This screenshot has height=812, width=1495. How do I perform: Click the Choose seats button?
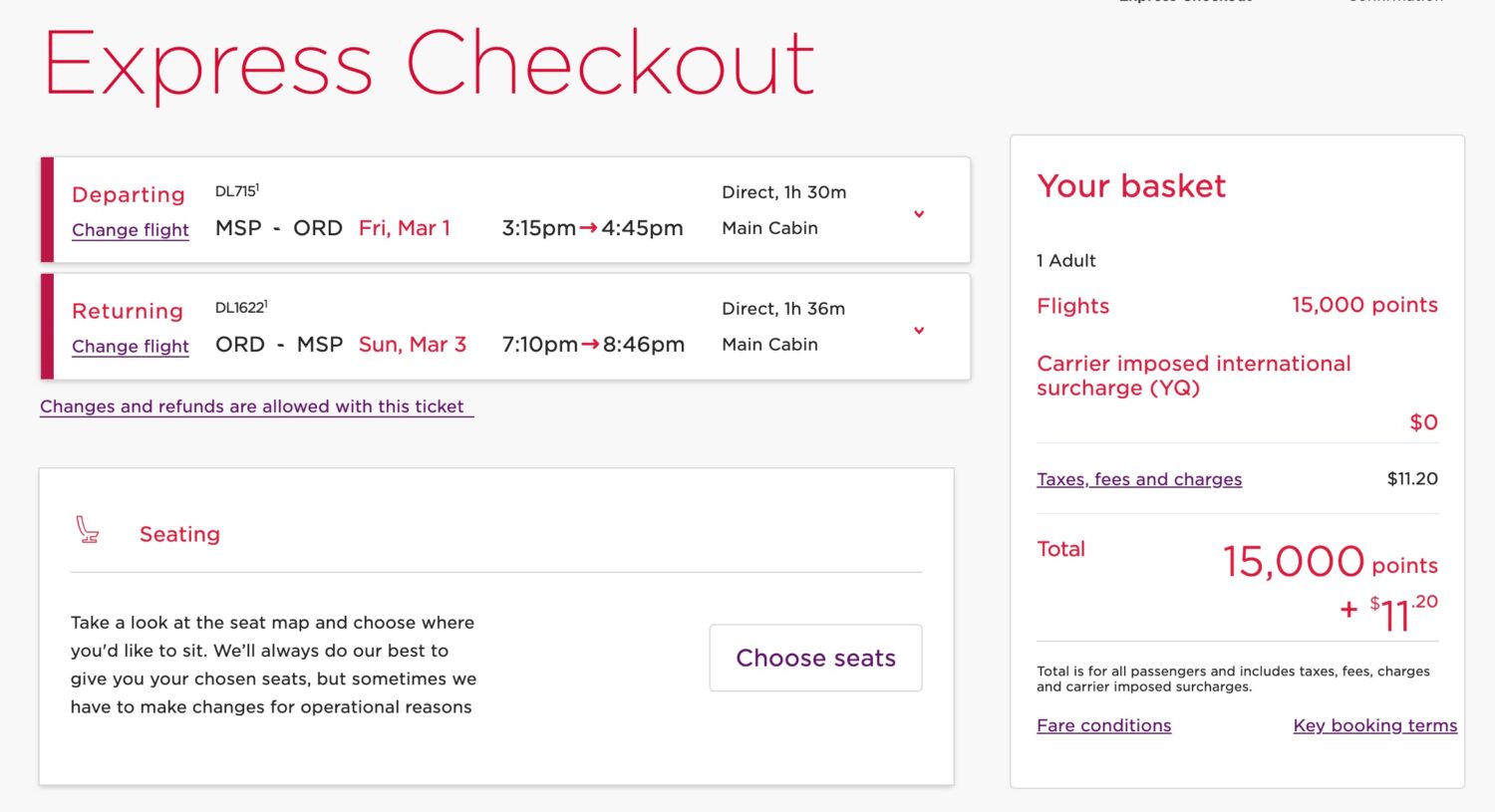pos(814,658)
